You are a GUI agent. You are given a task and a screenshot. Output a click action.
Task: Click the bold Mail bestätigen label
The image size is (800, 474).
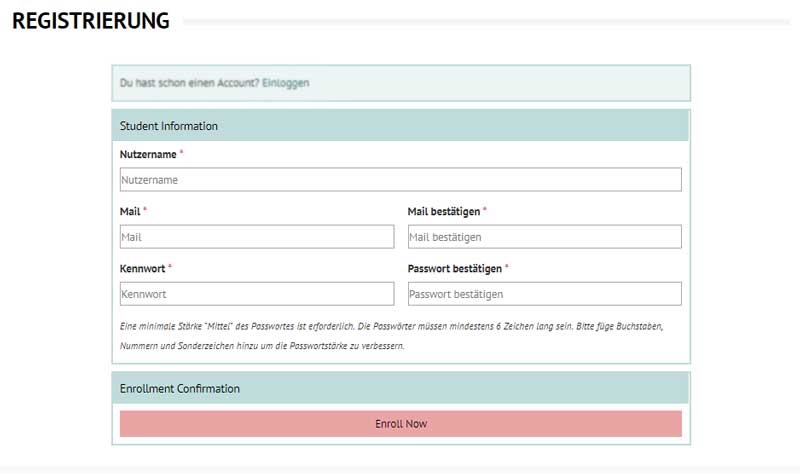(444, 212)
